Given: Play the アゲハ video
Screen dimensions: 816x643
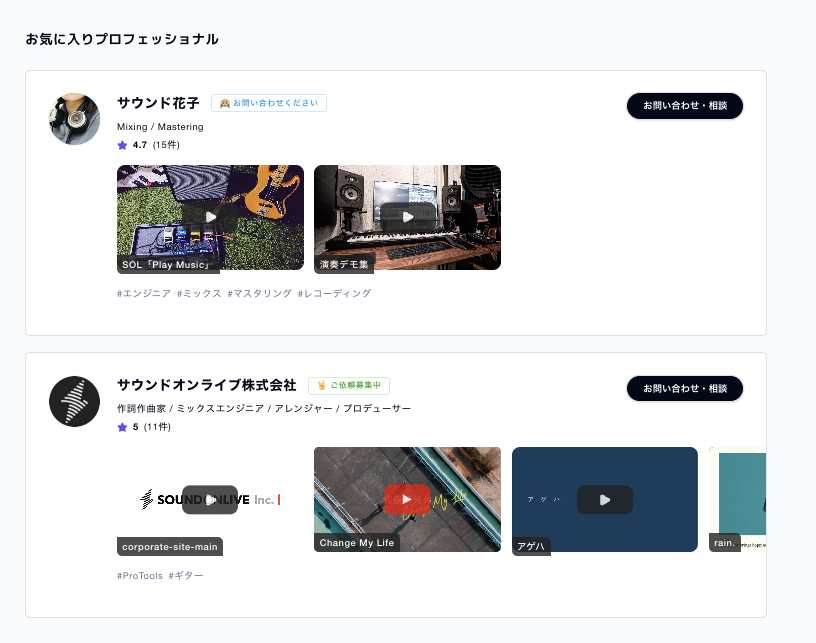Looking at the screenshot, I should 605,499.
